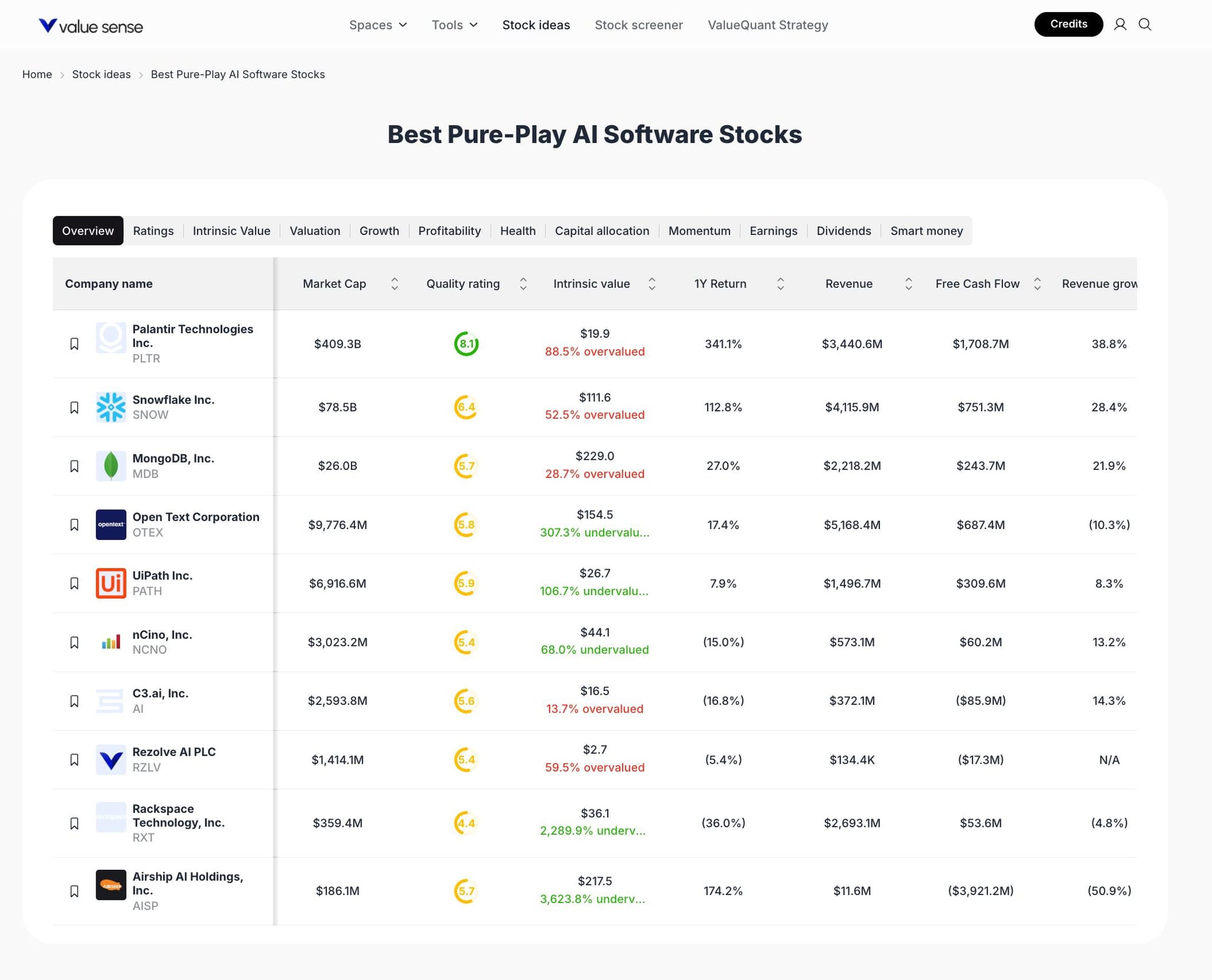Open the search magnifier icon
The height and width of the screenshot is (980, 1212).
click(x=1145, y=24)
